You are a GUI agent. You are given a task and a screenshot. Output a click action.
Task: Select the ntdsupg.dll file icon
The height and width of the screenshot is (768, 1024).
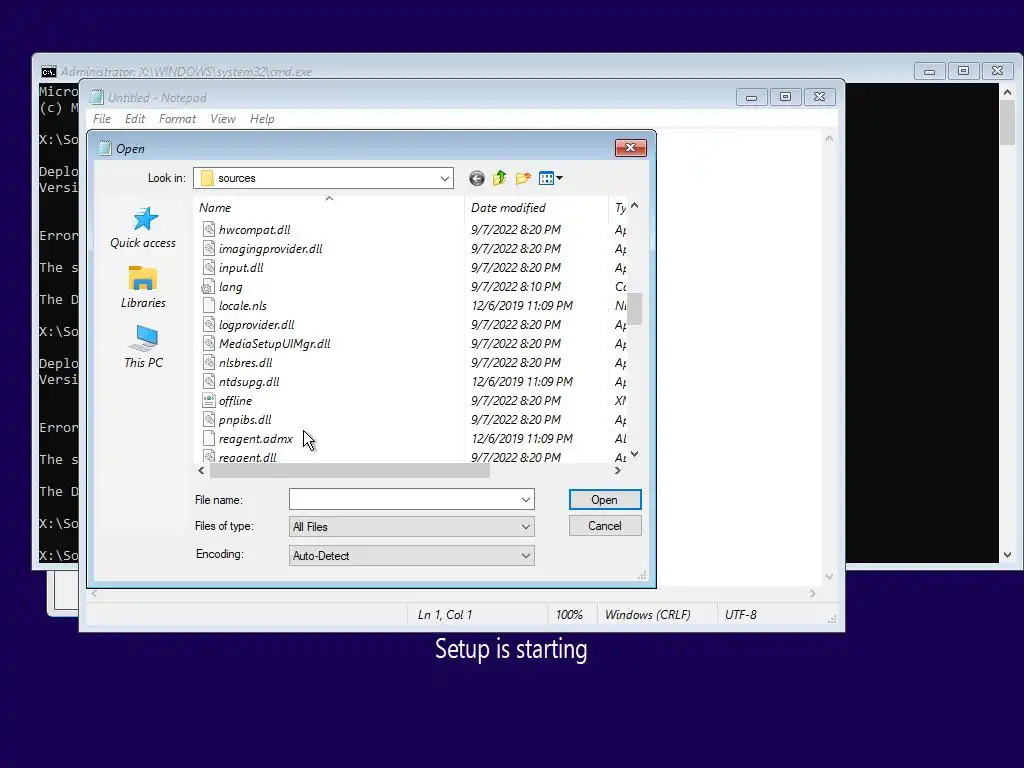(209, 381)
